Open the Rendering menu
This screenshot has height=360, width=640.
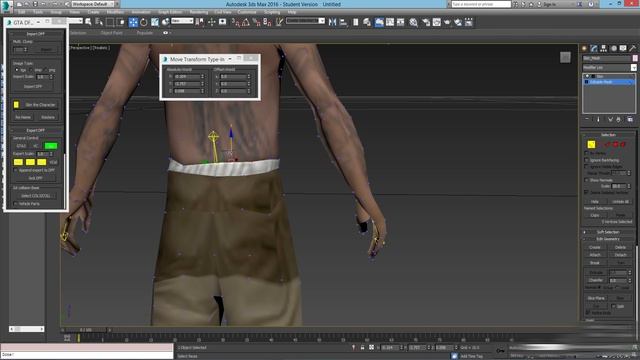pyautogui.click(x=198, y=12)
